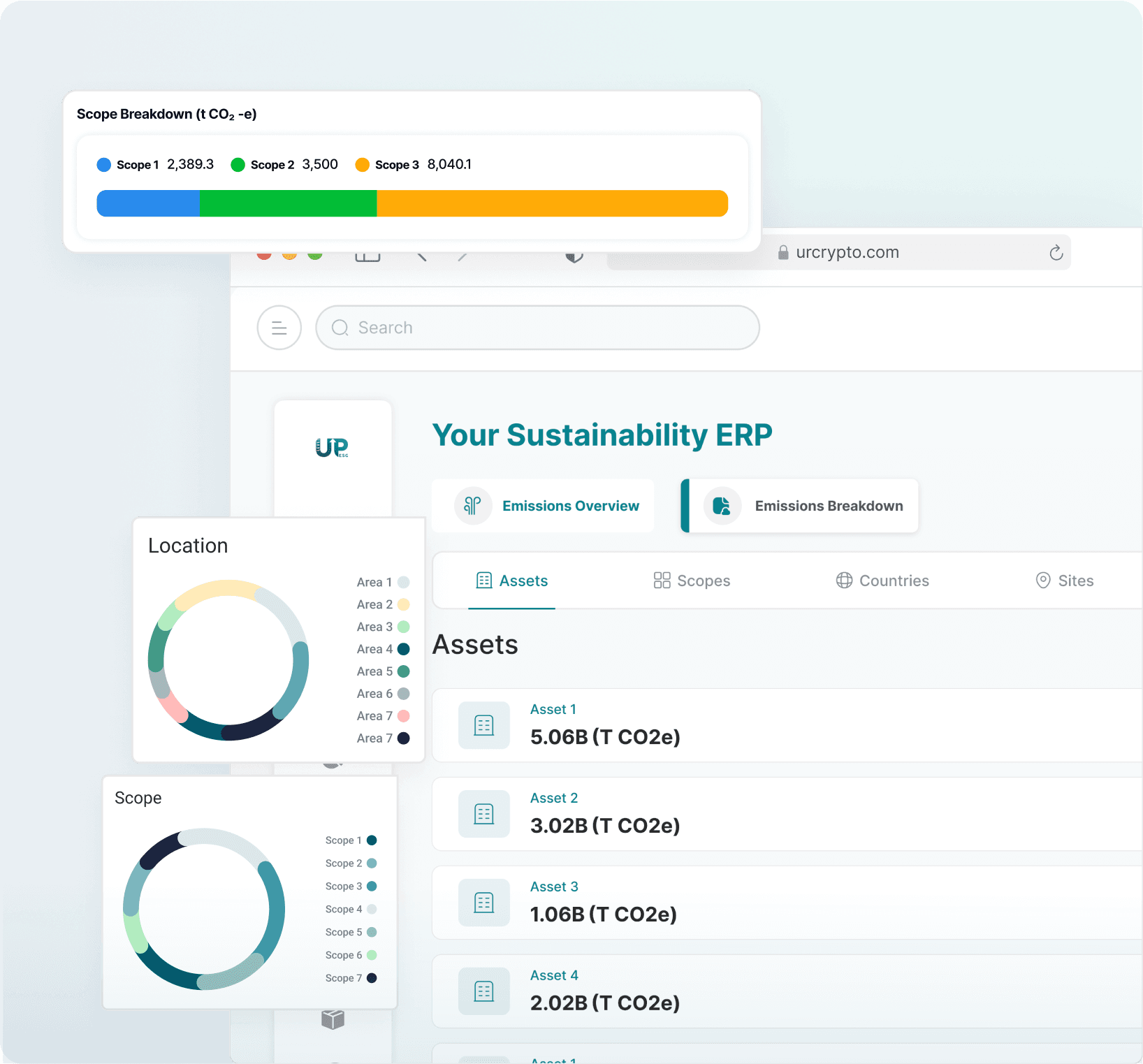Screen dimensions: 1143x1064
Task: Toggle the Area 4 legend dot in Location chart
Action: coord(405,649)
